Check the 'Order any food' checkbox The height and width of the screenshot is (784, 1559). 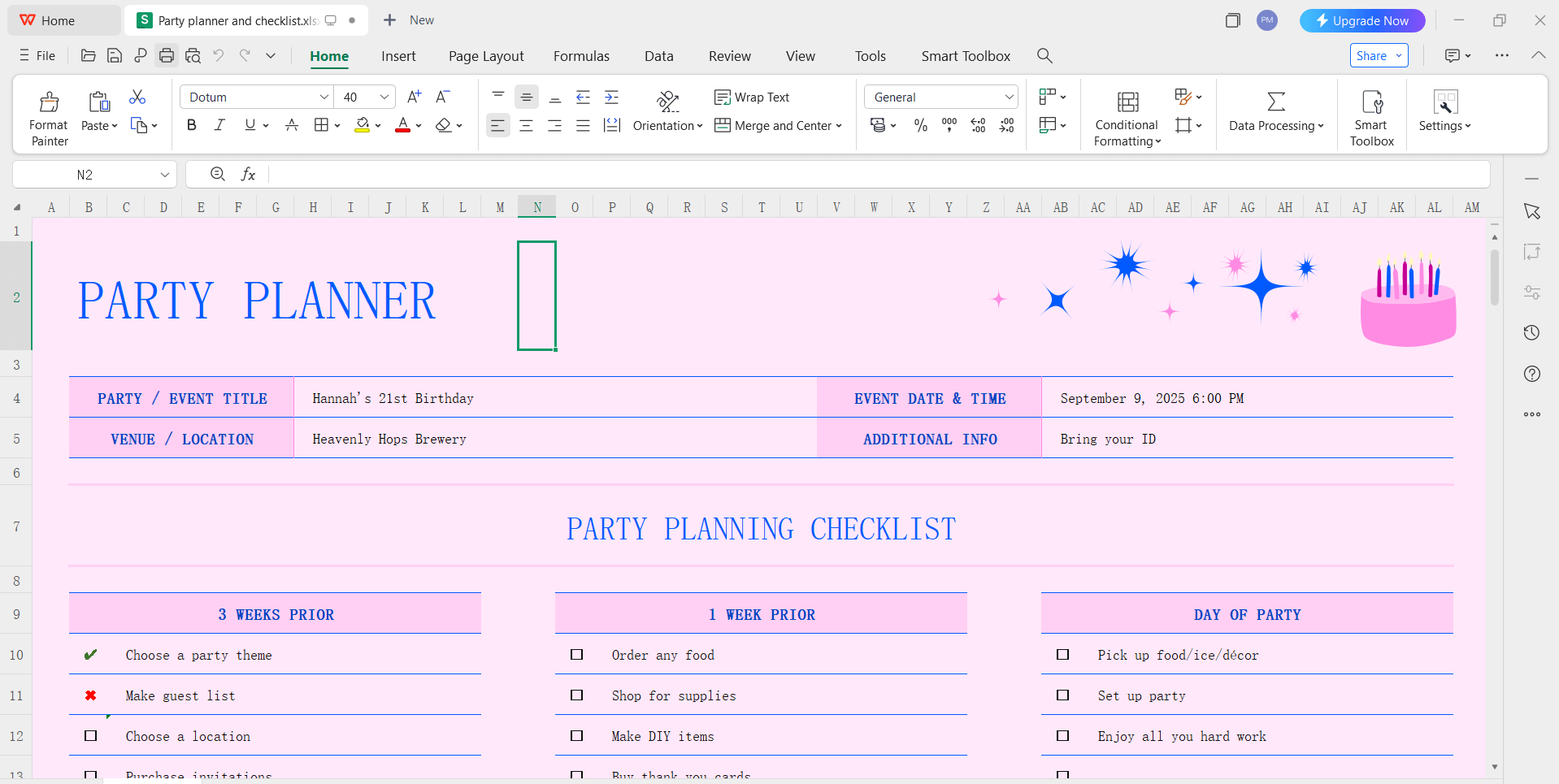pos(577,655)
